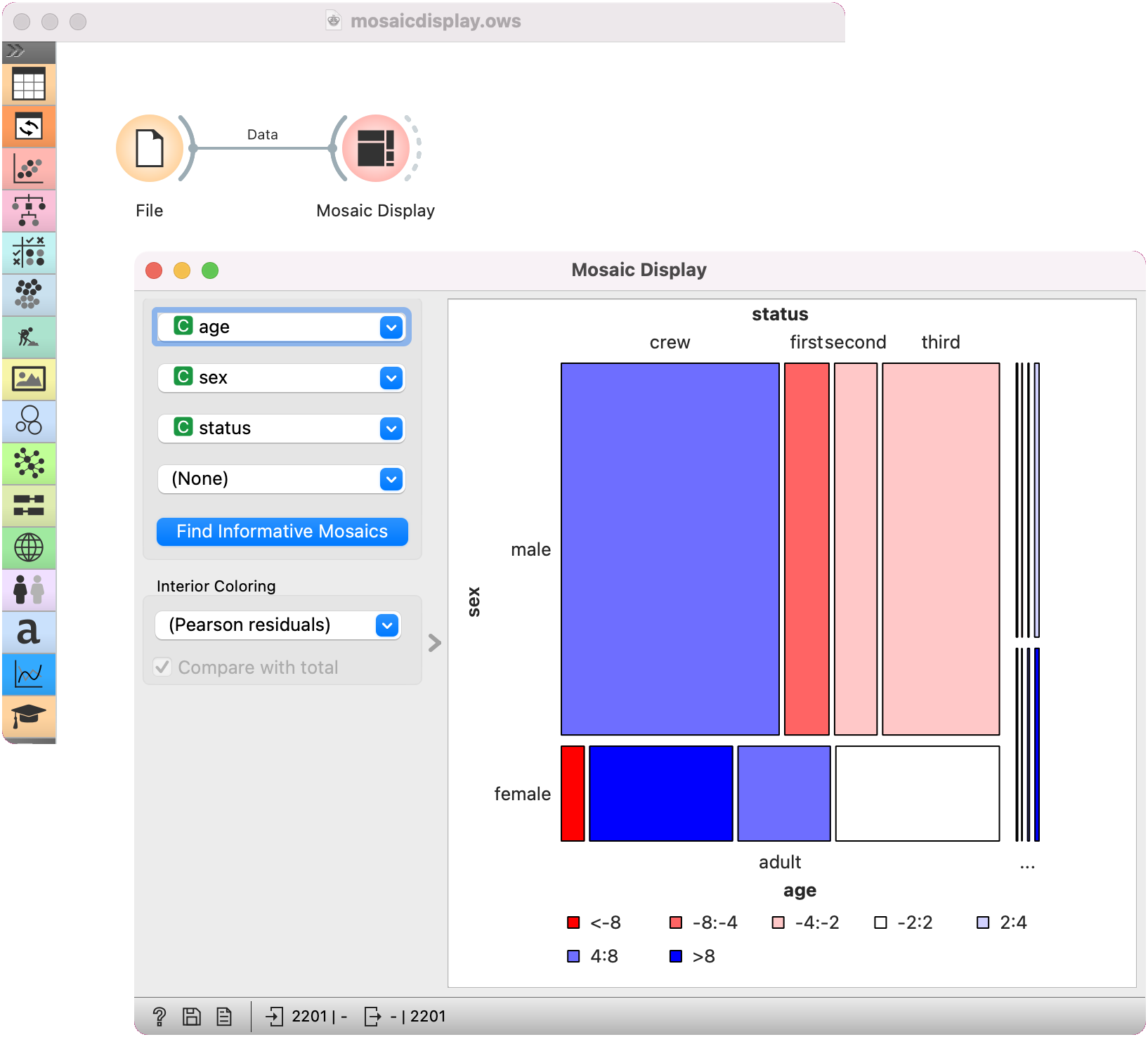
Task: Open the Transform category icon in sidebar
Action: point(29,127)
